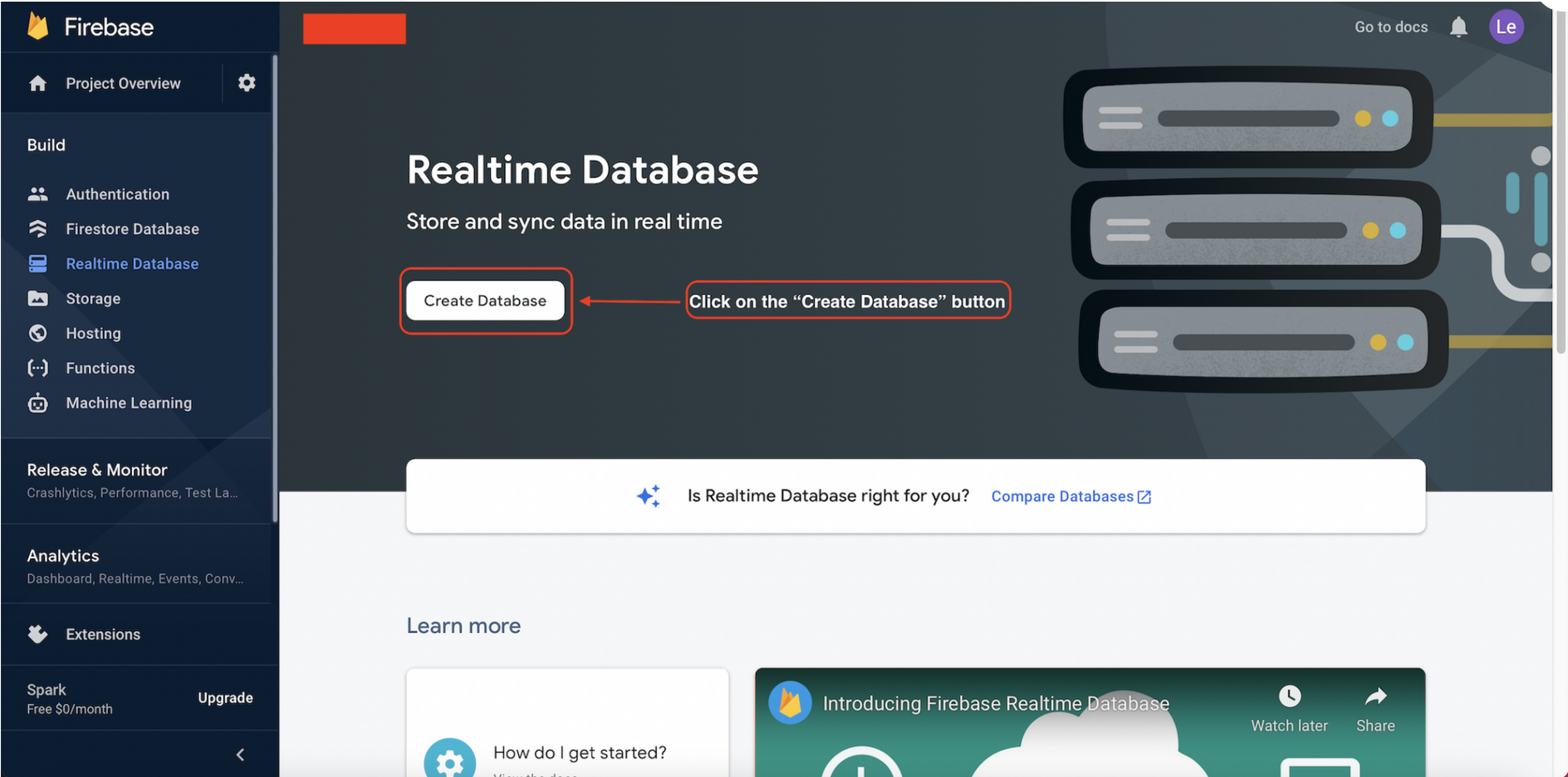Click the Storage image icon
The width and height of the screenshot is (1568, 777).
tap(37, 299)
